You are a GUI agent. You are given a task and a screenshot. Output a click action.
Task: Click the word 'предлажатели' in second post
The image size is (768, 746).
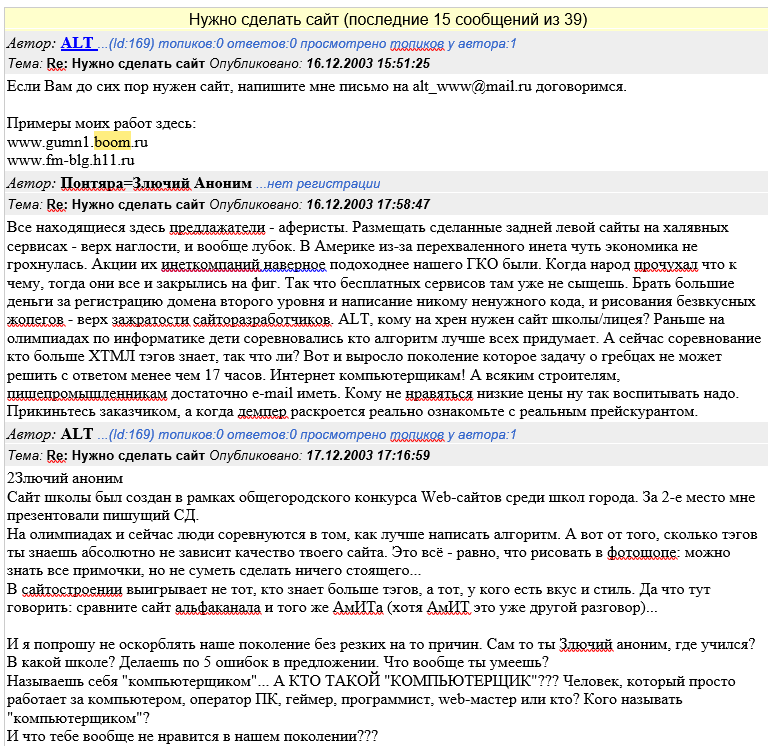[x=216, y=227]
